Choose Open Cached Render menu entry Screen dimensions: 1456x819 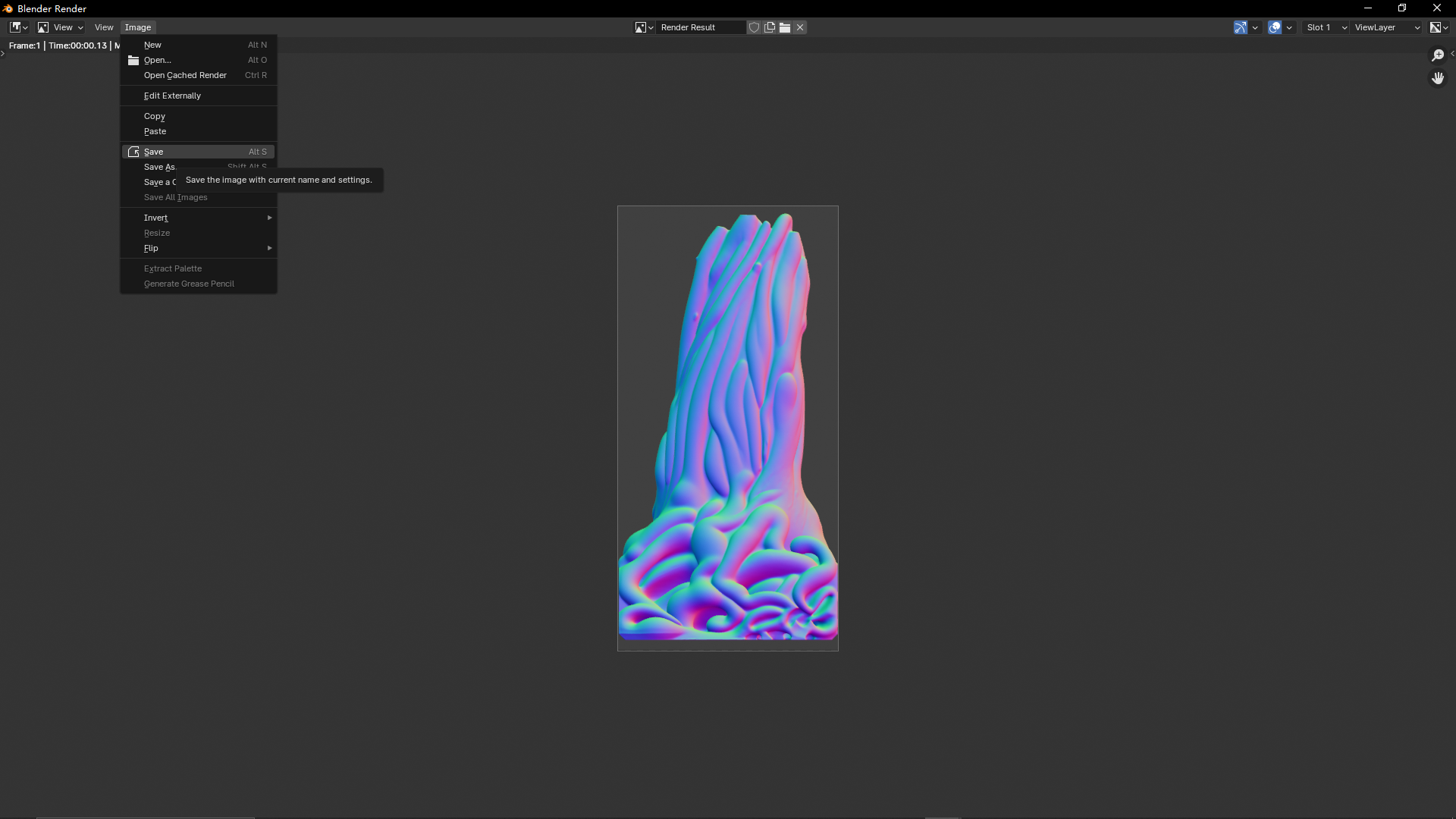[186, 75]
